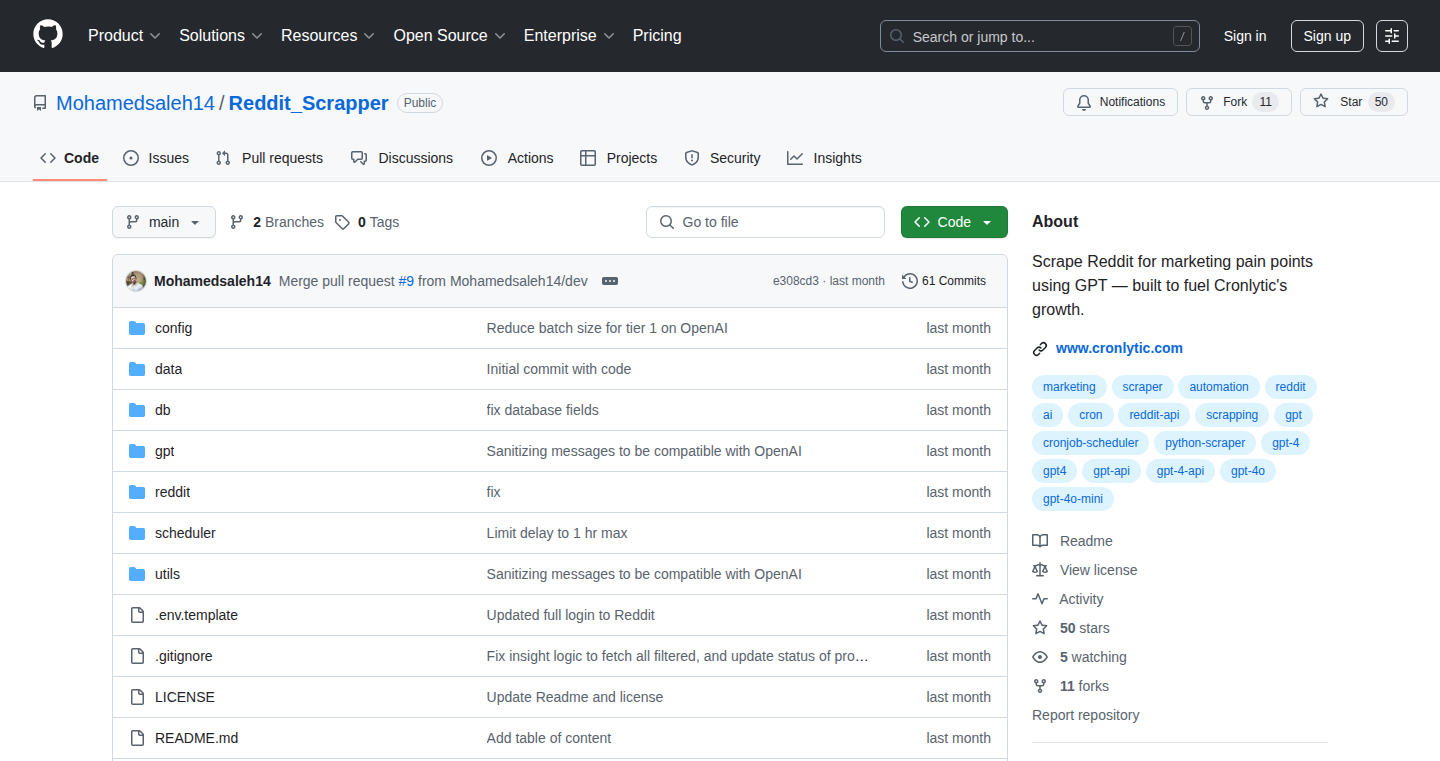Switch to the Insights tab
This screenshot has width=1440, height=761.
click(824, 158)
